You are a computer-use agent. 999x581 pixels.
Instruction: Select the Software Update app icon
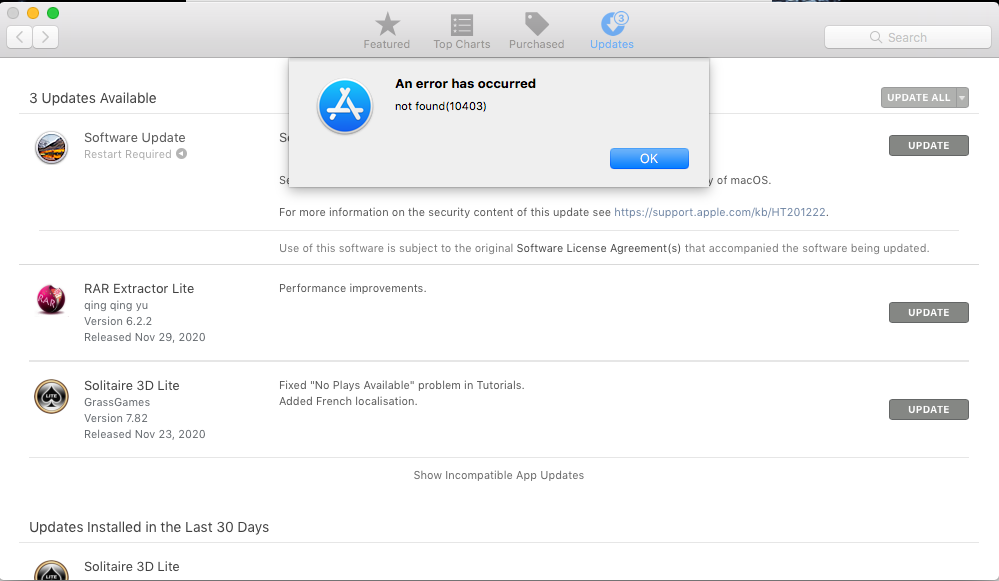[x=51, y=148]
